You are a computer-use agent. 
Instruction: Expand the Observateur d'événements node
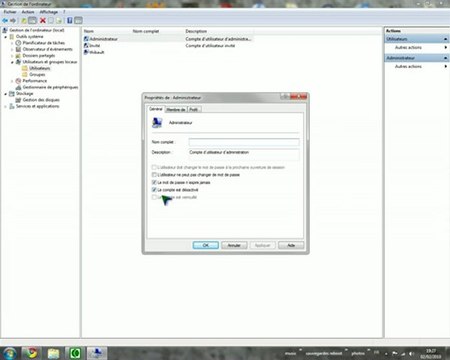(12, 49)
